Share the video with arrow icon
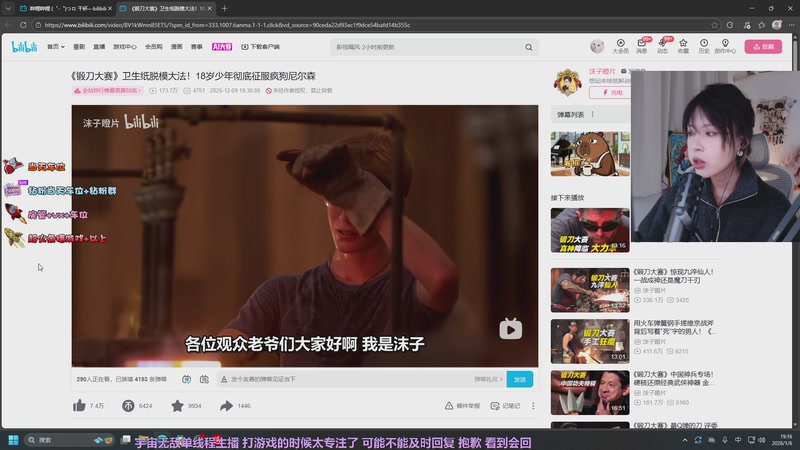 tap(226, 406)
